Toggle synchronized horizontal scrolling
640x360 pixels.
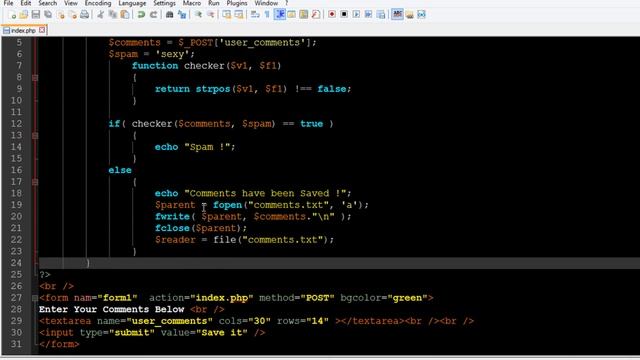[239, 15]
